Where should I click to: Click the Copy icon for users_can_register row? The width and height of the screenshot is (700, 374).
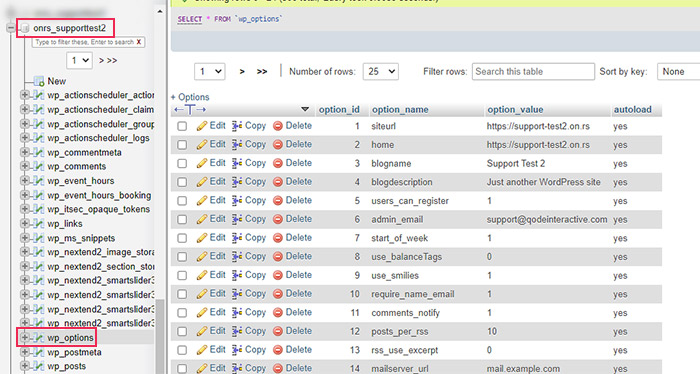[237, 201]
